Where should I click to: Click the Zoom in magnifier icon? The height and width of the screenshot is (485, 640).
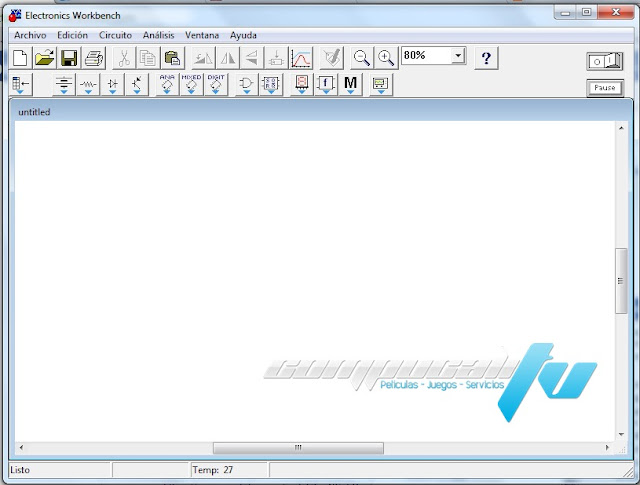click(x=386, y=58)
